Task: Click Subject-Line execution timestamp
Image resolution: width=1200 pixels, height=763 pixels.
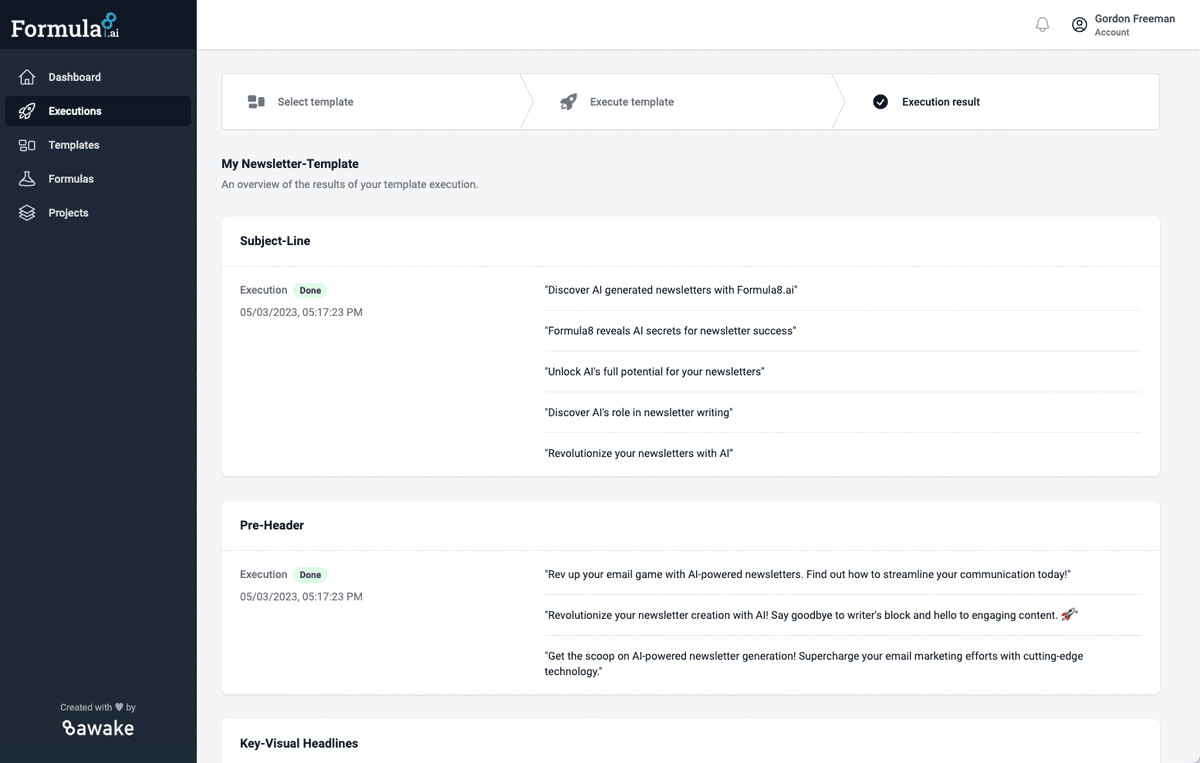Action: point(301,312)
